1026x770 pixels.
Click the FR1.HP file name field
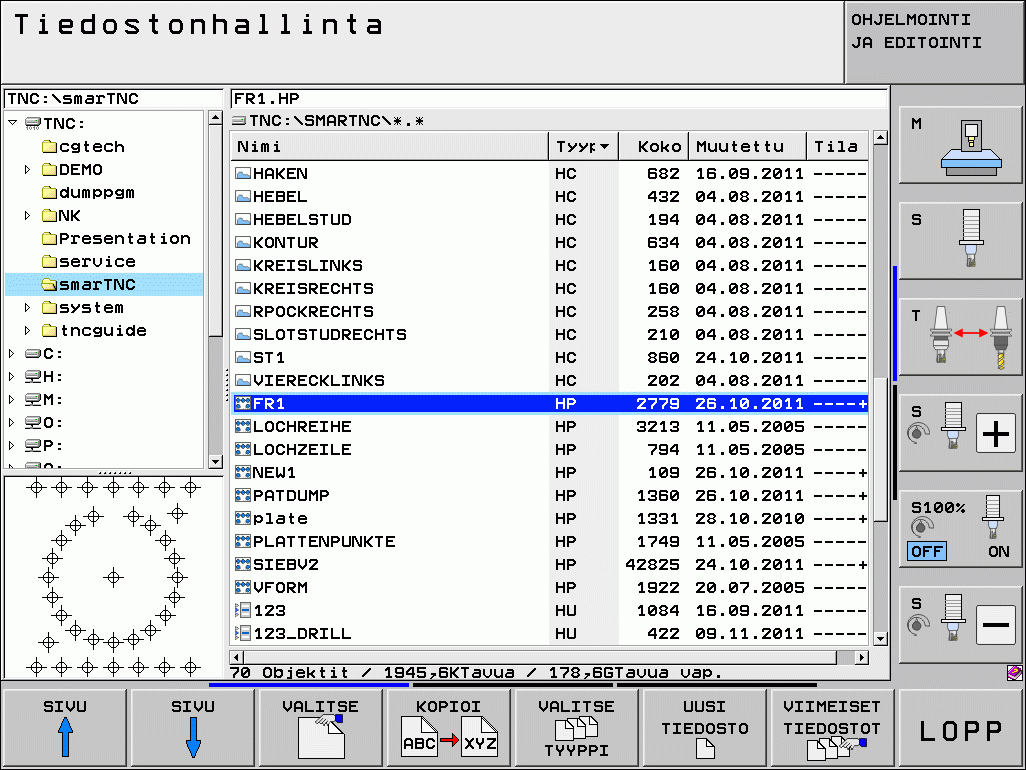[x=558, y=99]
